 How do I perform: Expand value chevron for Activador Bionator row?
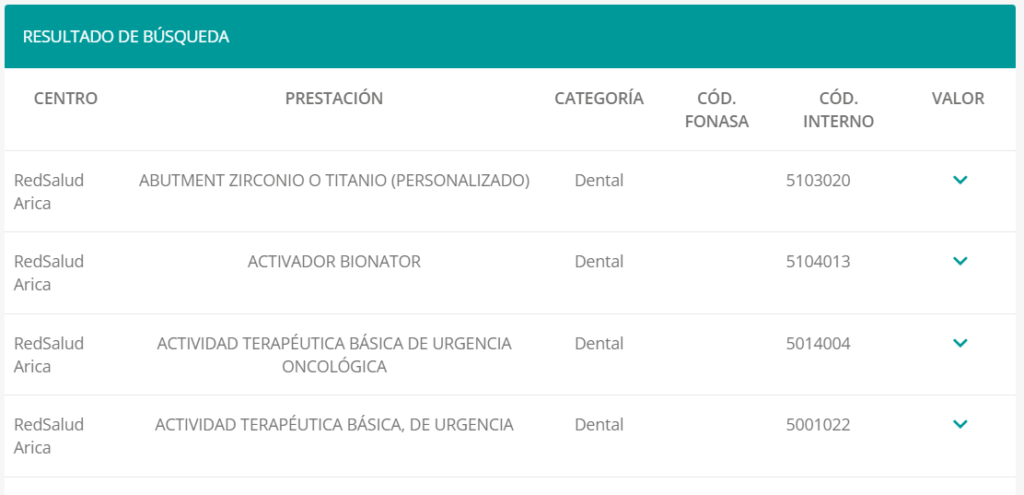click(959, 261)
